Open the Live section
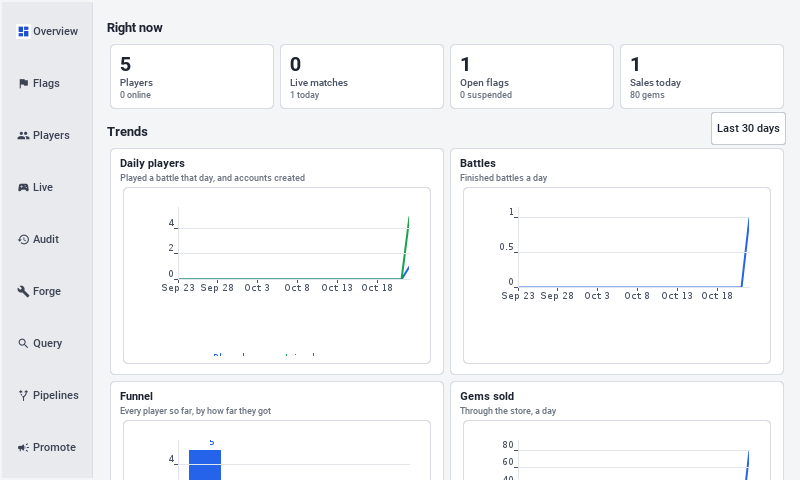Screen dimensions: 800x480 coord(43,188)
